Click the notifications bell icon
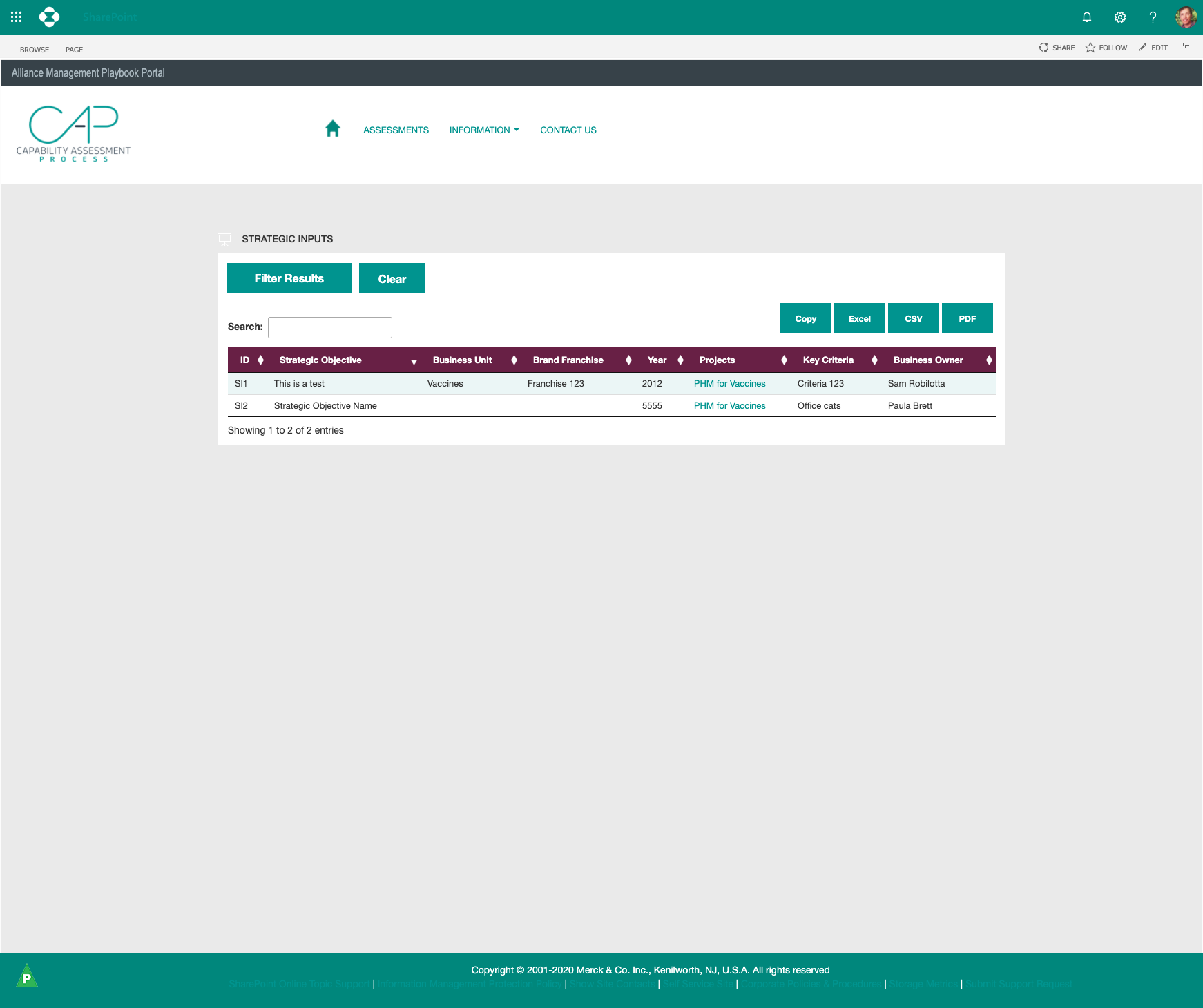The width and height of the screenshot is (1203, 1008). click(1086, 17)
